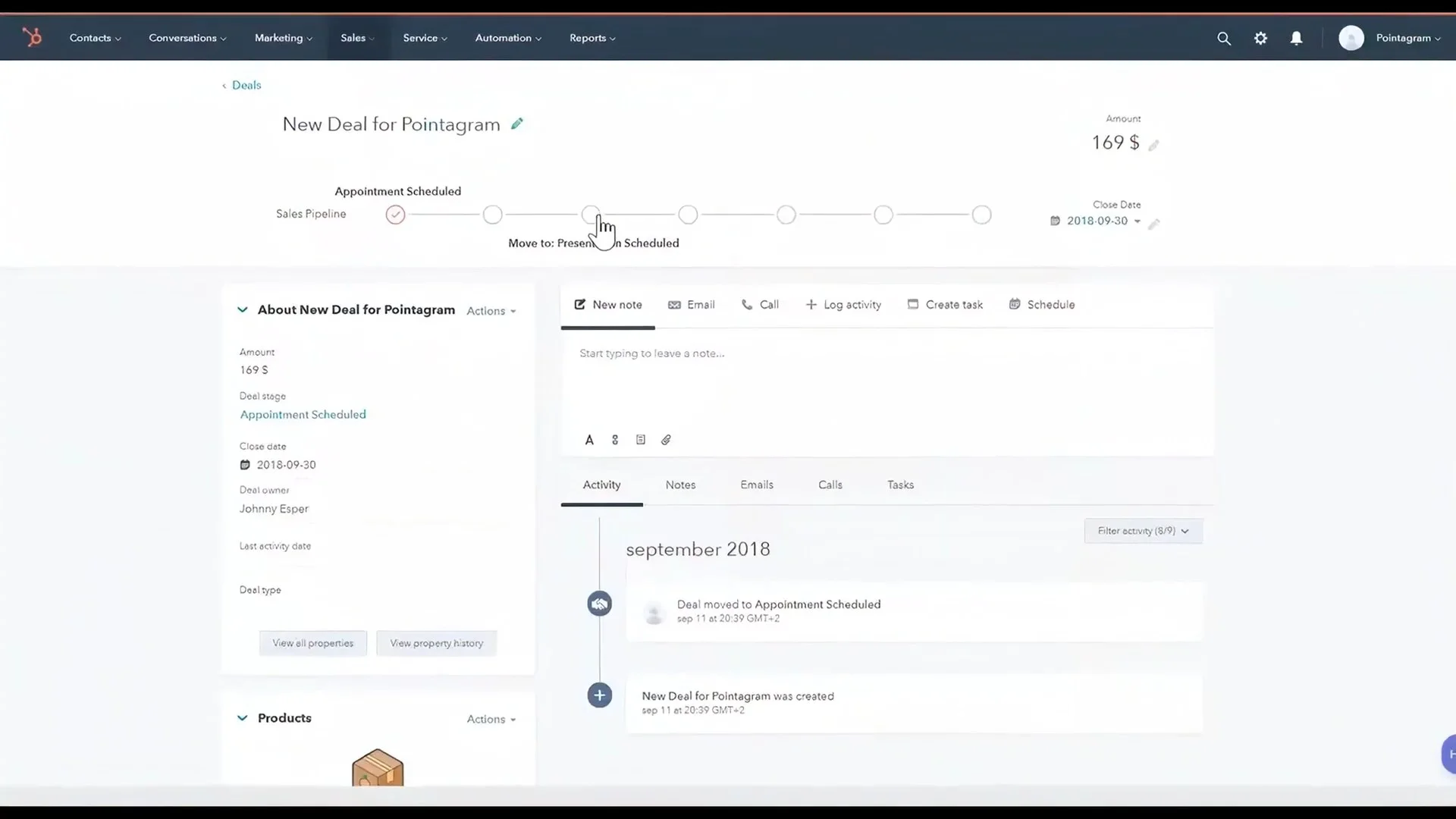Open the Automation menu
This screenshot has height=819, width=1456.
508,38
